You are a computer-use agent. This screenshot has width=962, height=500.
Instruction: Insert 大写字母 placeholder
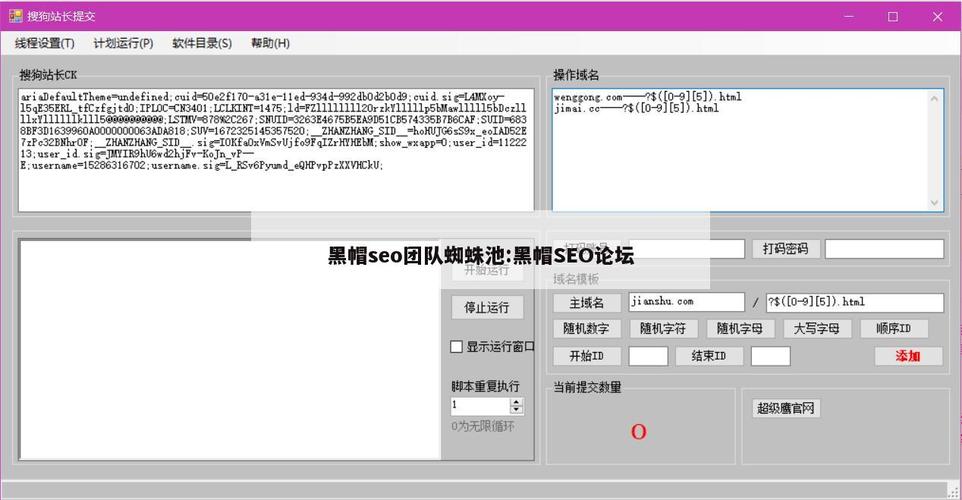(817, 329)
